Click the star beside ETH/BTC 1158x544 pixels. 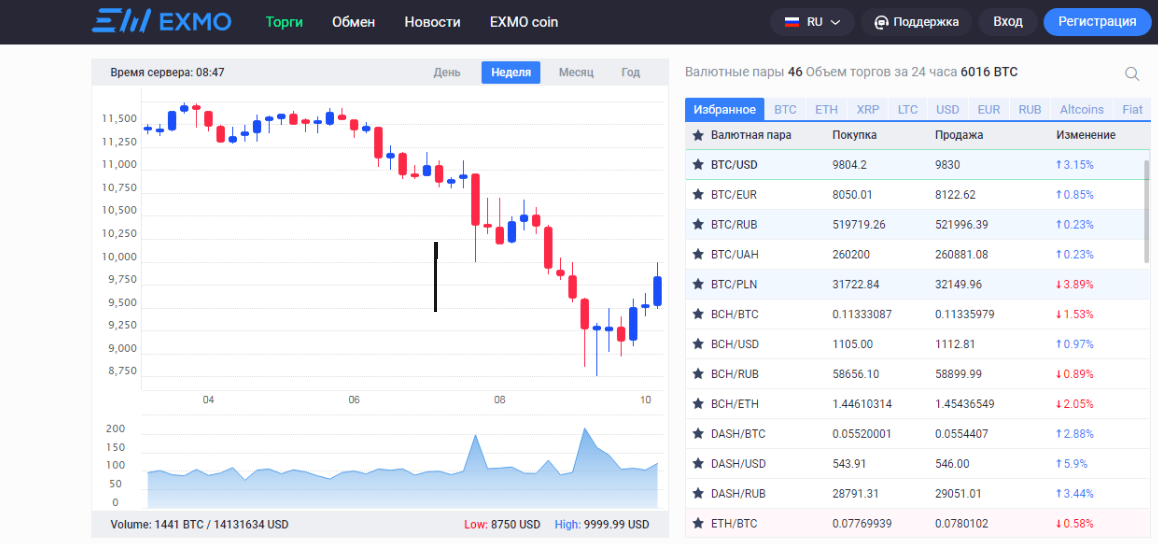tap(699, 524)
